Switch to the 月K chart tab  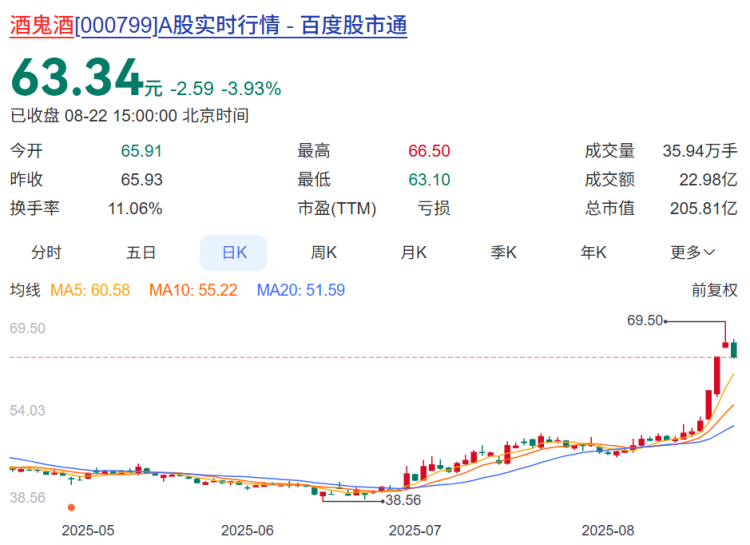pos(414,252)
